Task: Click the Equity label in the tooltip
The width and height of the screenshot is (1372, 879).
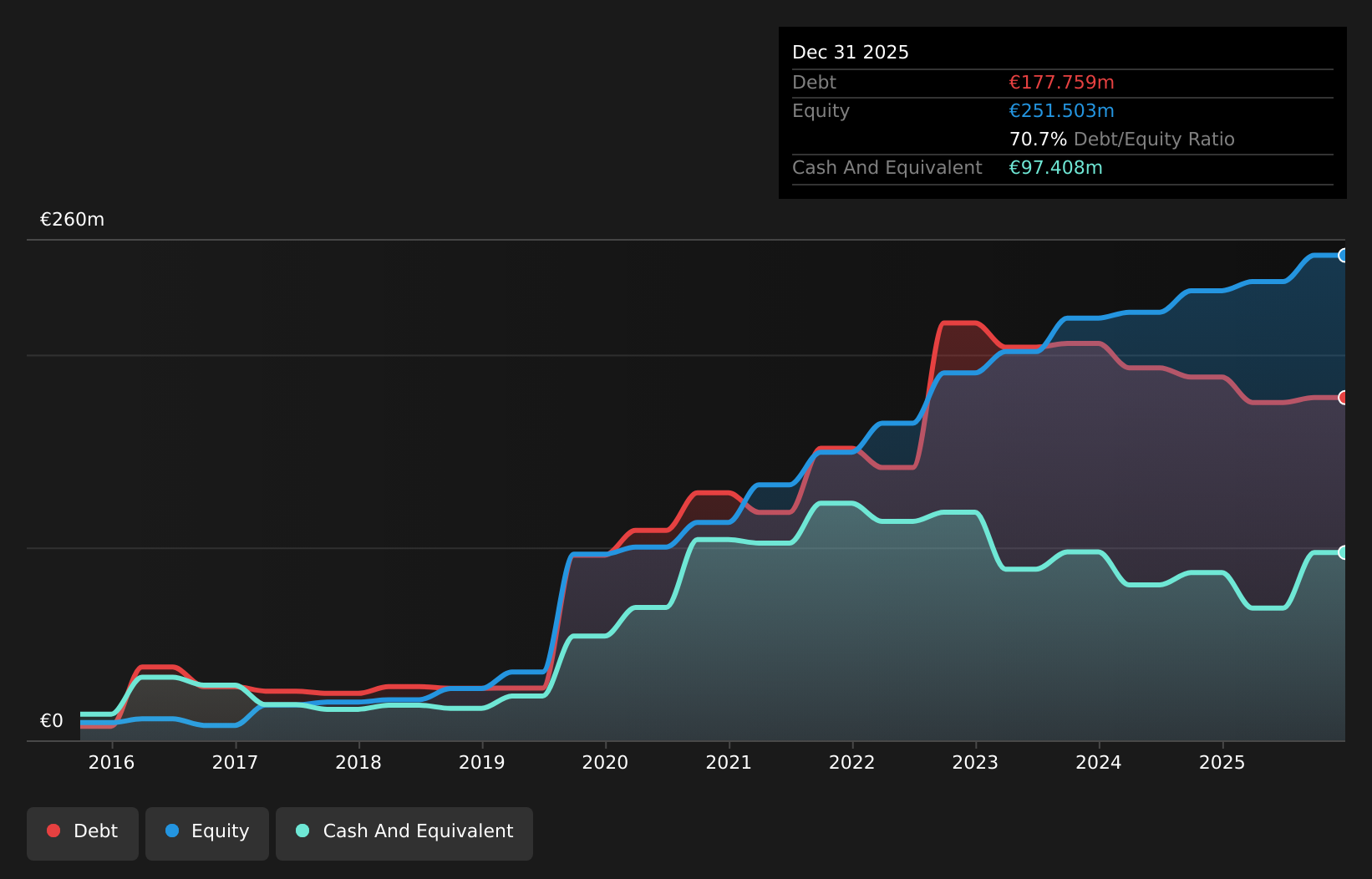Action: (x=821, y=111)
